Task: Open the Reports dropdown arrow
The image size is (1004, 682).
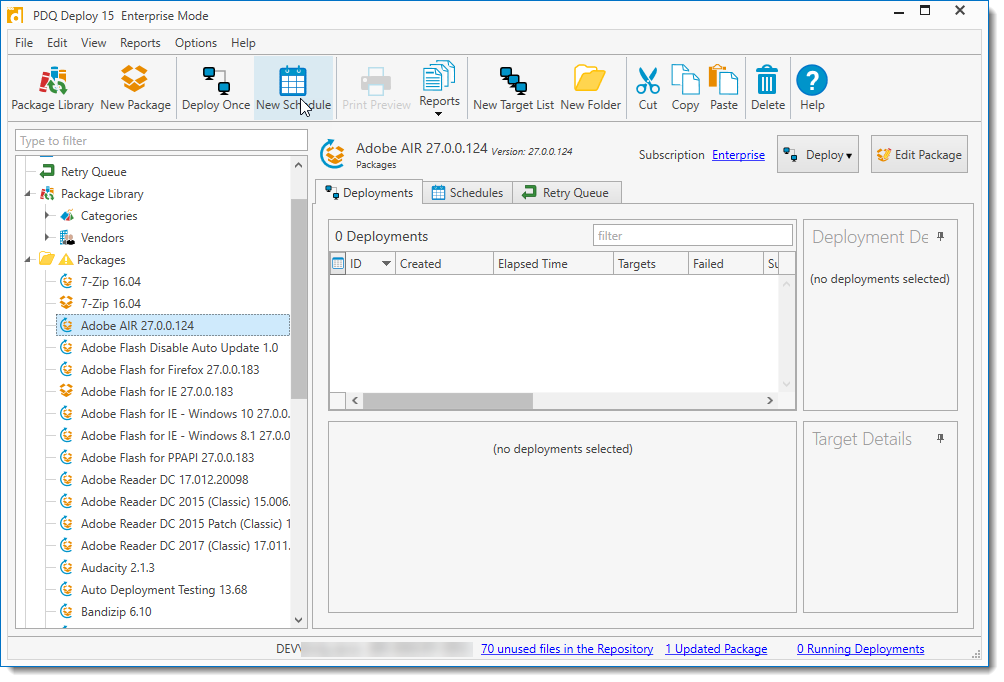Action: [439, 114]
